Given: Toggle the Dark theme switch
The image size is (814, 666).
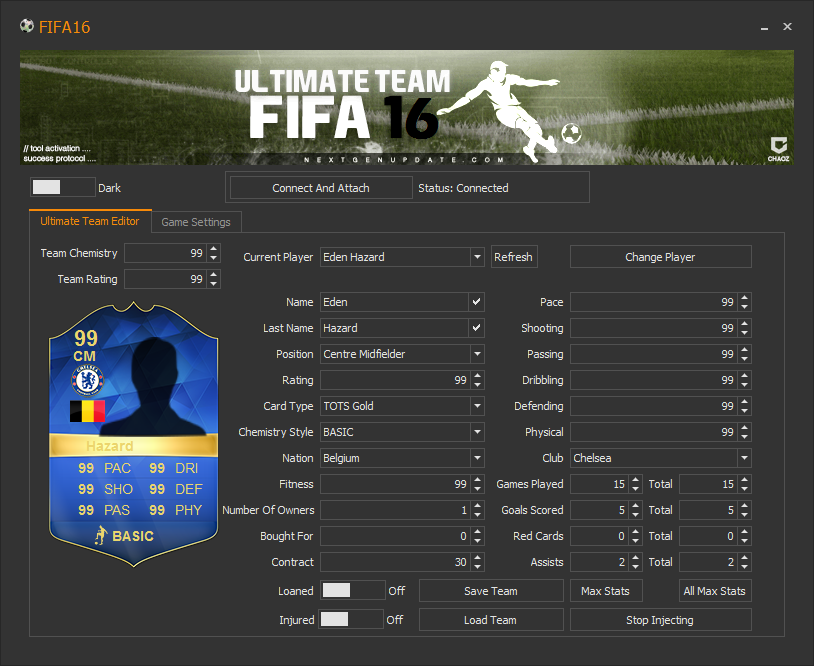Looking at the screenshot, I should (x=63, y=187).
